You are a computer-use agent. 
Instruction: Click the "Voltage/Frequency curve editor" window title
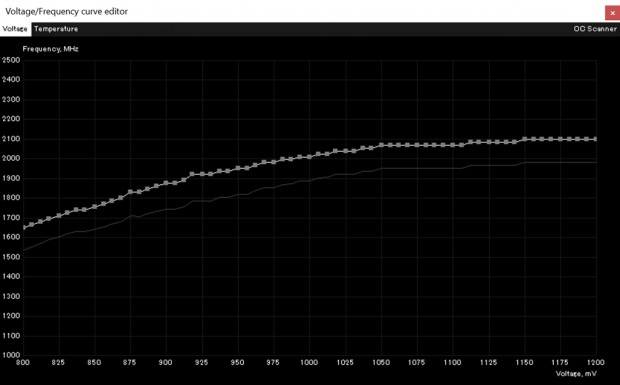[x=66, y=11]
